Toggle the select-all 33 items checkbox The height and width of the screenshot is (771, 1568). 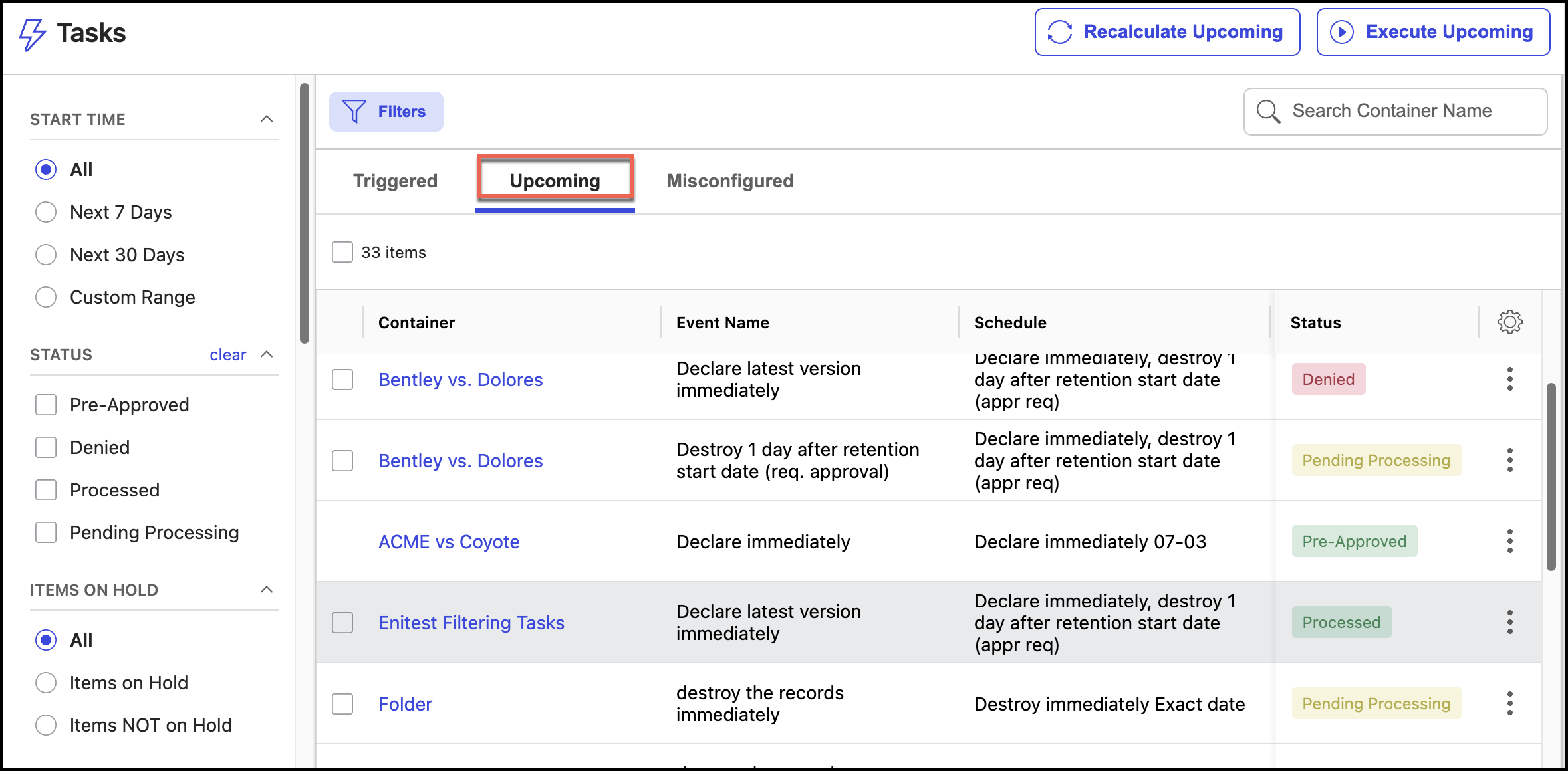pos(342,252)
